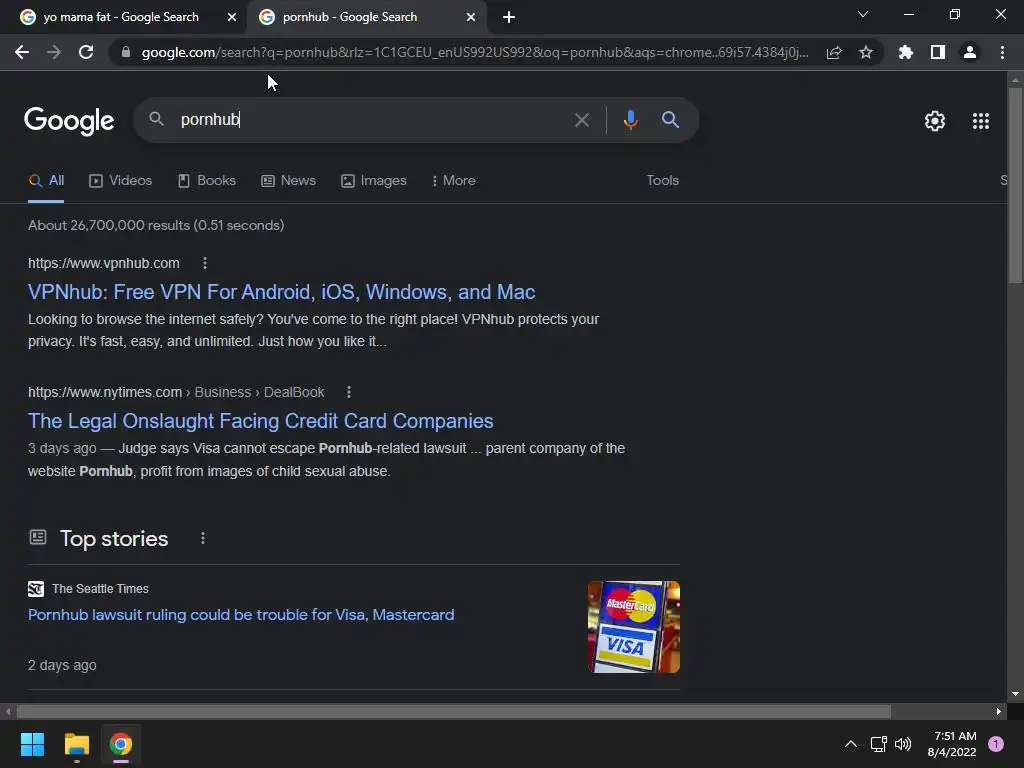
Task: Click inside the Google search input field
Action: [x=372, y=120]
